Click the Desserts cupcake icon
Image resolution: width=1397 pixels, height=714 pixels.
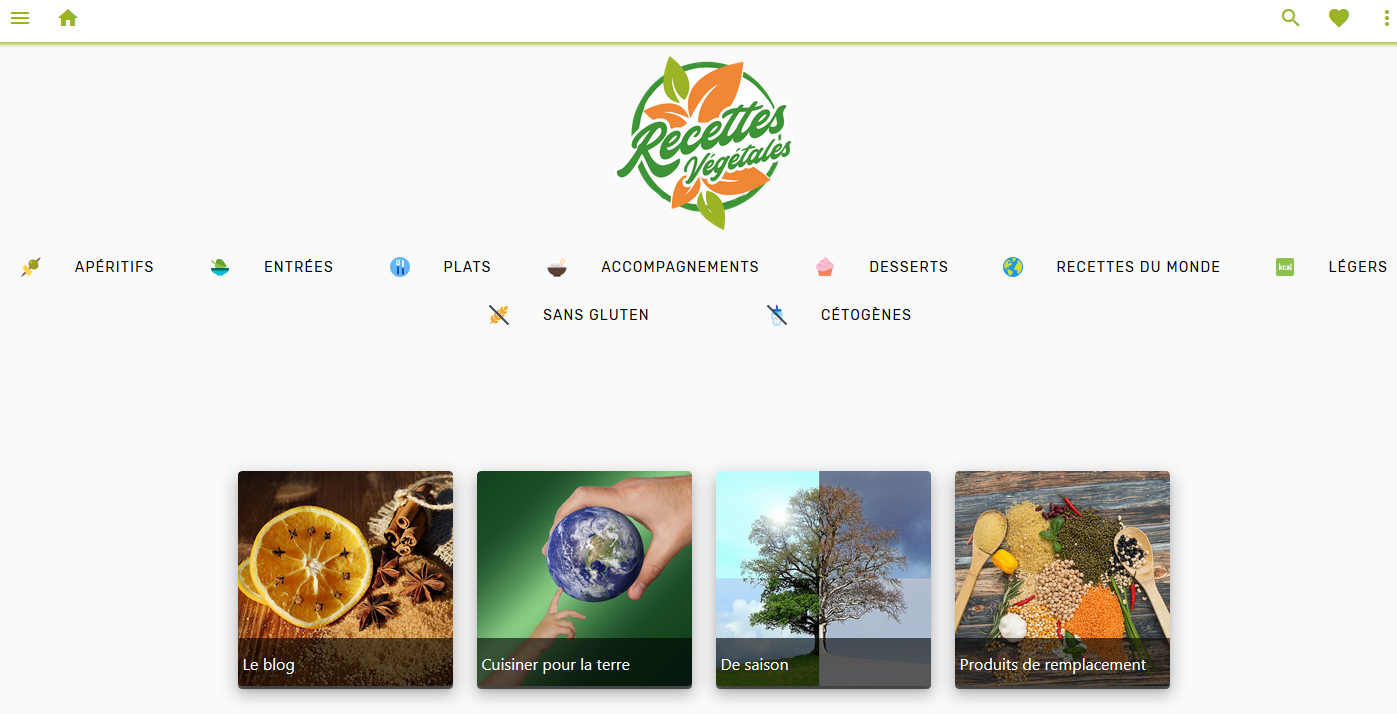tap(825, 267)
